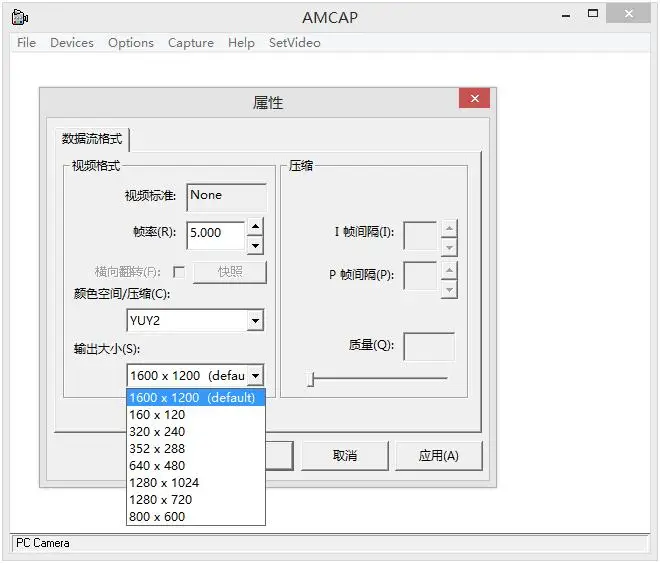Choose 352 x 288 resolution

pos(196,449)
